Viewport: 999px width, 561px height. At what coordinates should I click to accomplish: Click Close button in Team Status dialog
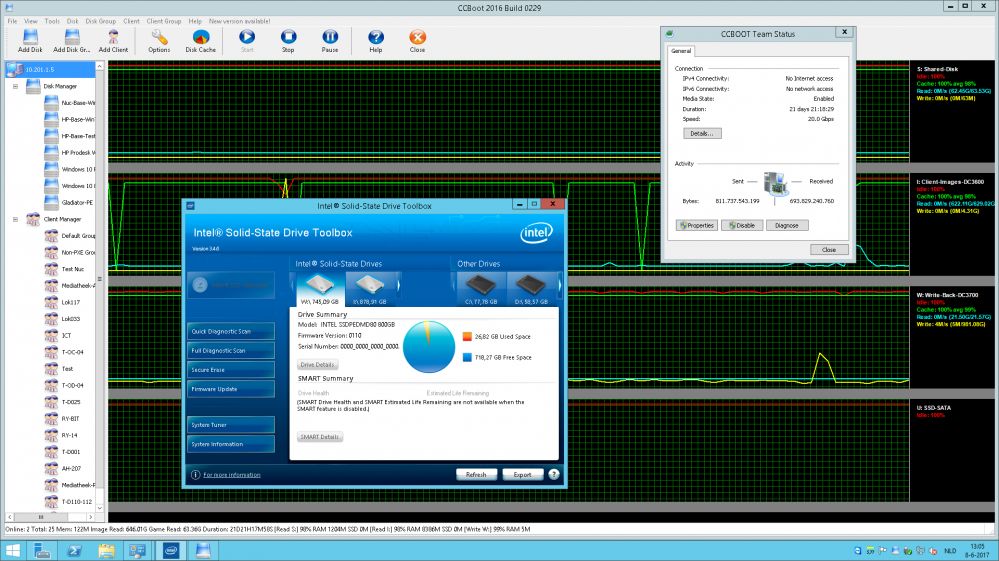[x=829, y=250]
